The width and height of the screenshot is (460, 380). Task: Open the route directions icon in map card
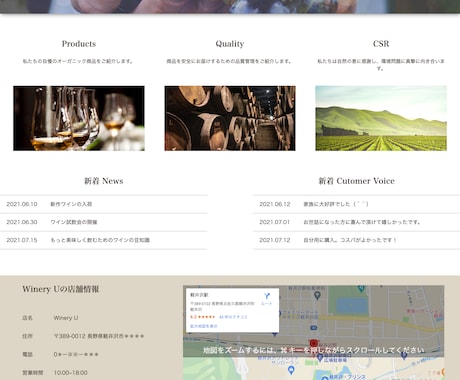(266, 296)
